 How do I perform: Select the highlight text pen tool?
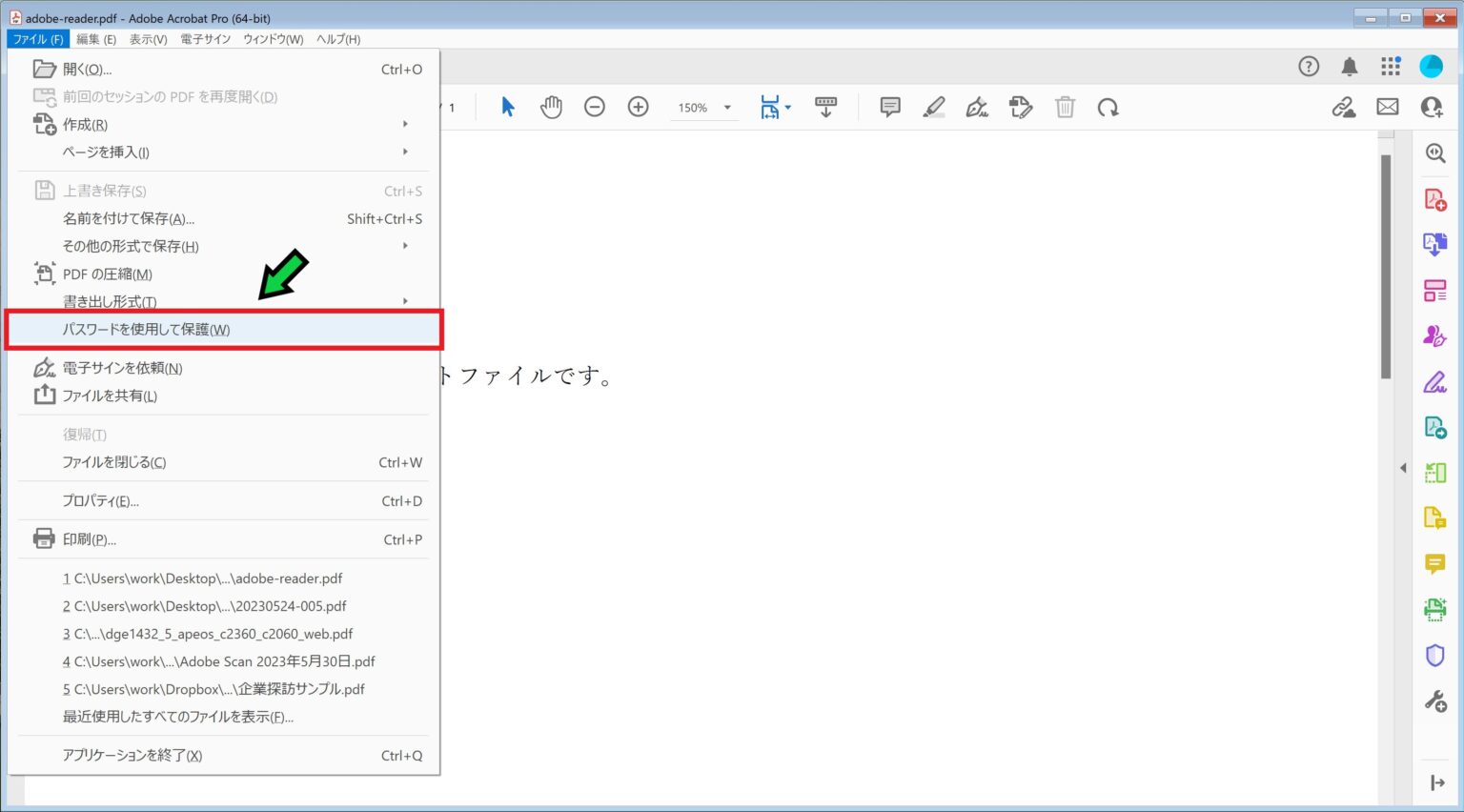point(934,108)
